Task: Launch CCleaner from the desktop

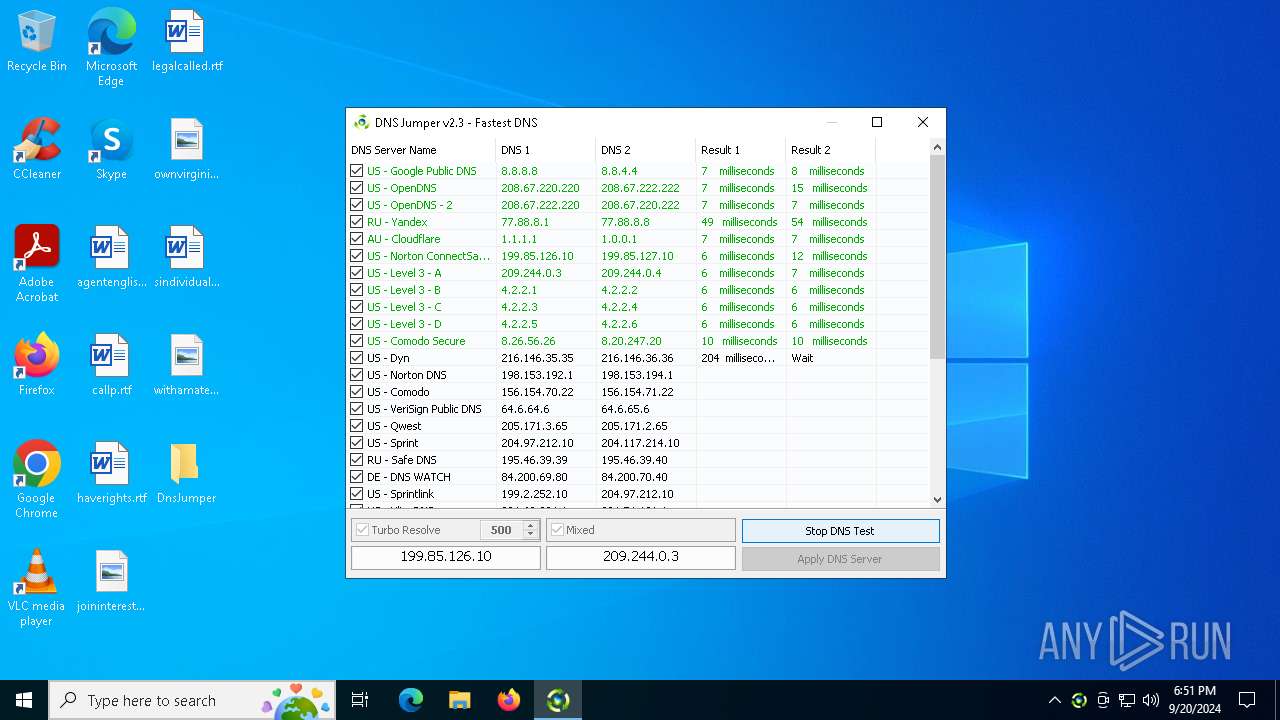Action: 37,149
